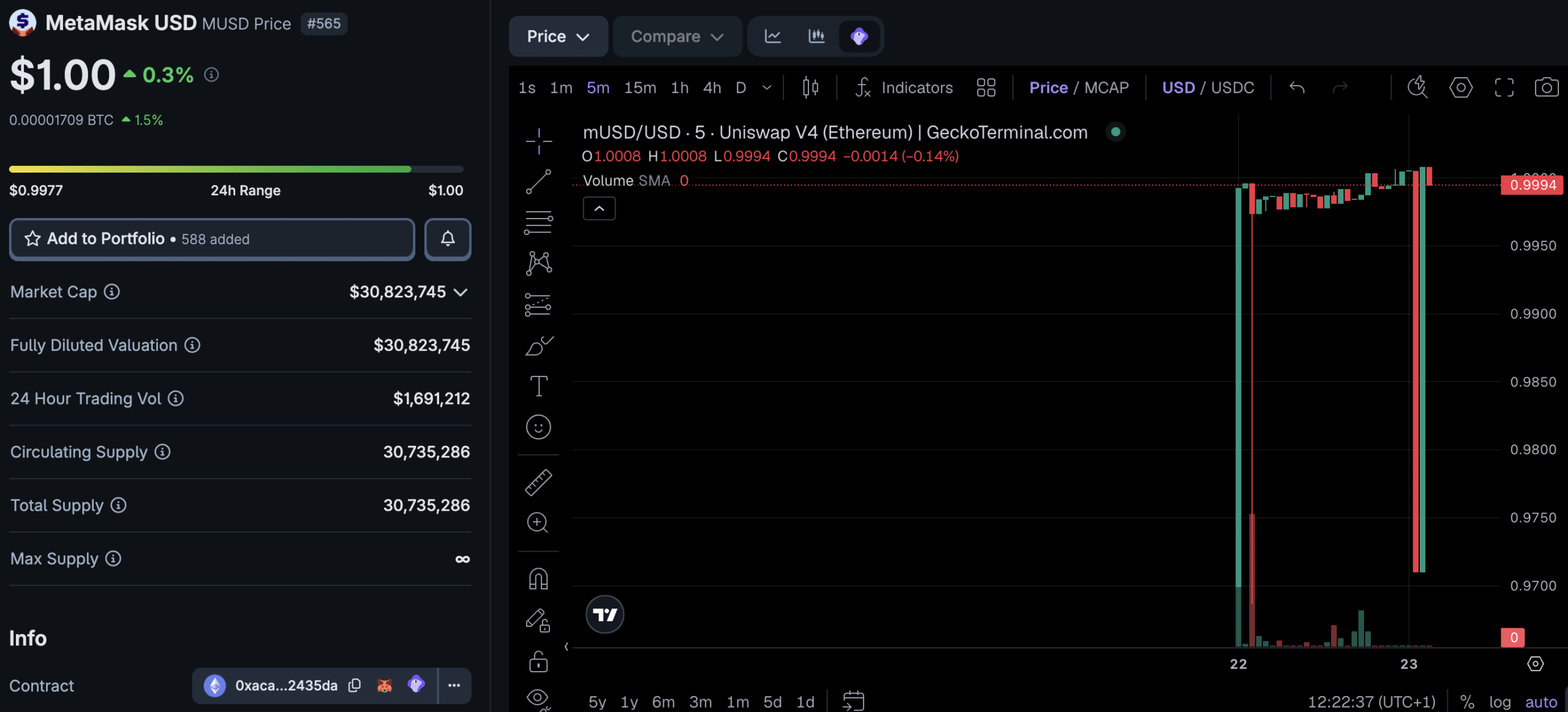The height and width of the screenshot is (712, 1568).
Task: Open the multi-chart layout selector
Action: [986, 88]
